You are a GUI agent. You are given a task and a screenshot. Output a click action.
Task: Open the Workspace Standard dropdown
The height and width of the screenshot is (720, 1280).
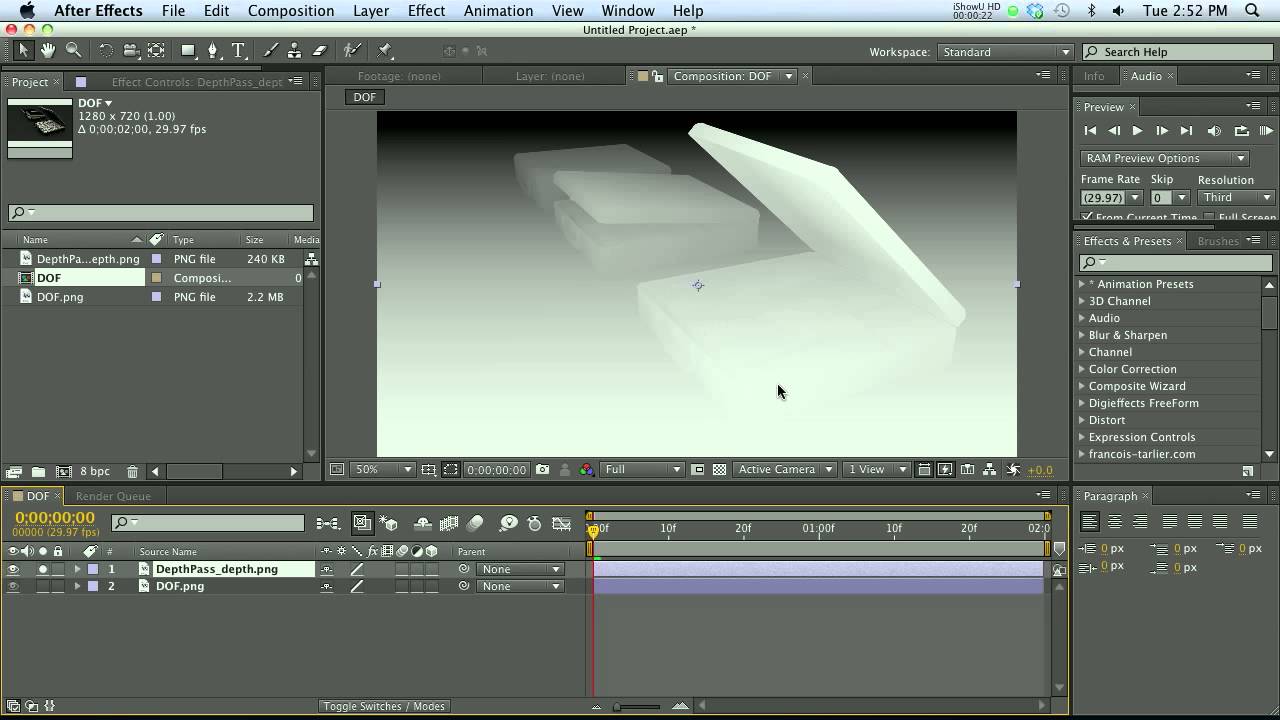click(1004, 52)
